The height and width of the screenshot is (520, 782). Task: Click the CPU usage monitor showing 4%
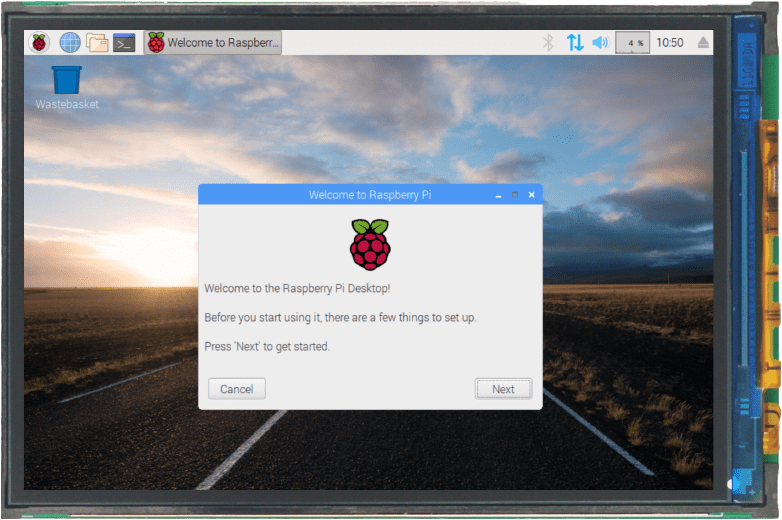click(x=631, y=43)
